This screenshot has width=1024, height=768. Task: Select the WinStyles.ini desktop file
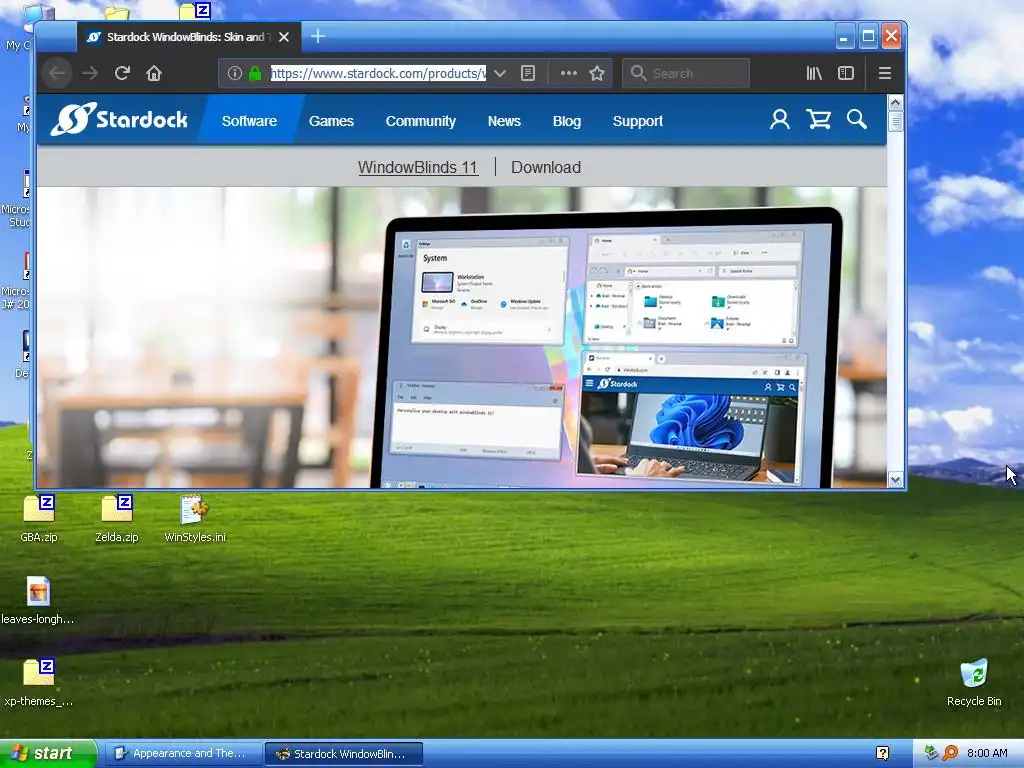pos(195,519)
